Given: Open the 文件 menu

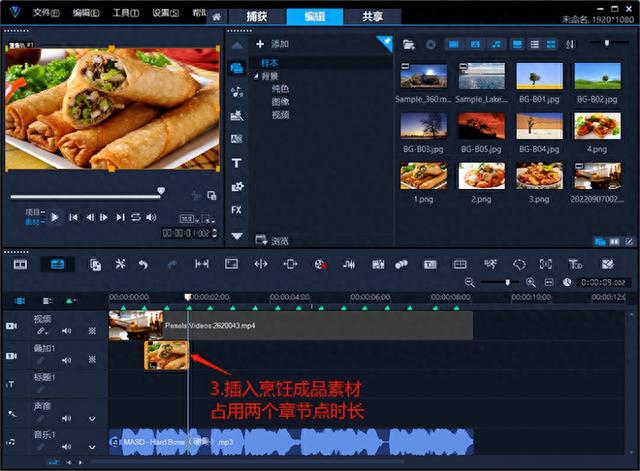Looking at the screenshot, I should click(46, 13).
